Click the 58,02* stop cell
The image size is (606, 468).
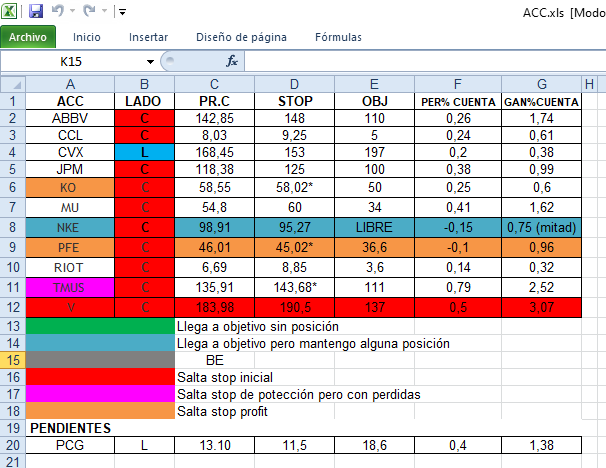click(294, 187)
